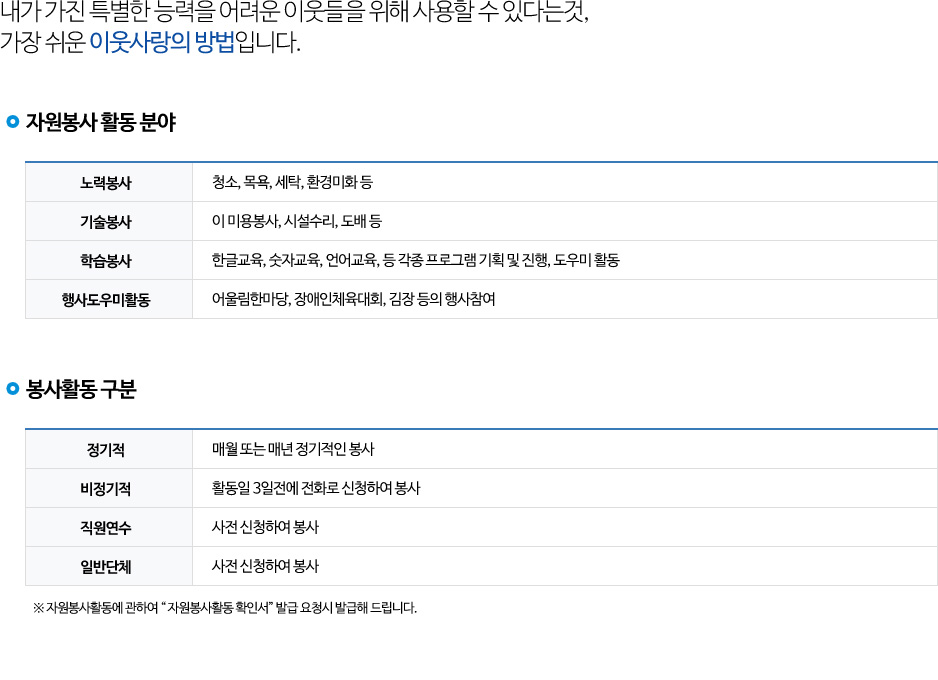Select the 기술봉사 row header cell

109,221
